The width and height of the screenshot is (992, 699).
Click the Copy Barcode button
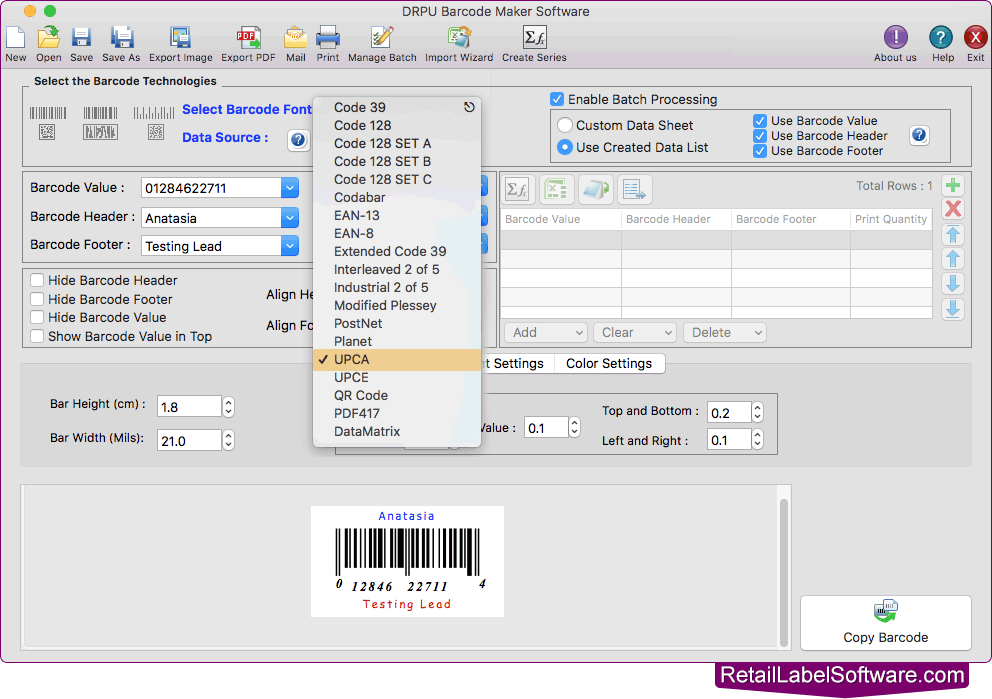click(885, 622)
